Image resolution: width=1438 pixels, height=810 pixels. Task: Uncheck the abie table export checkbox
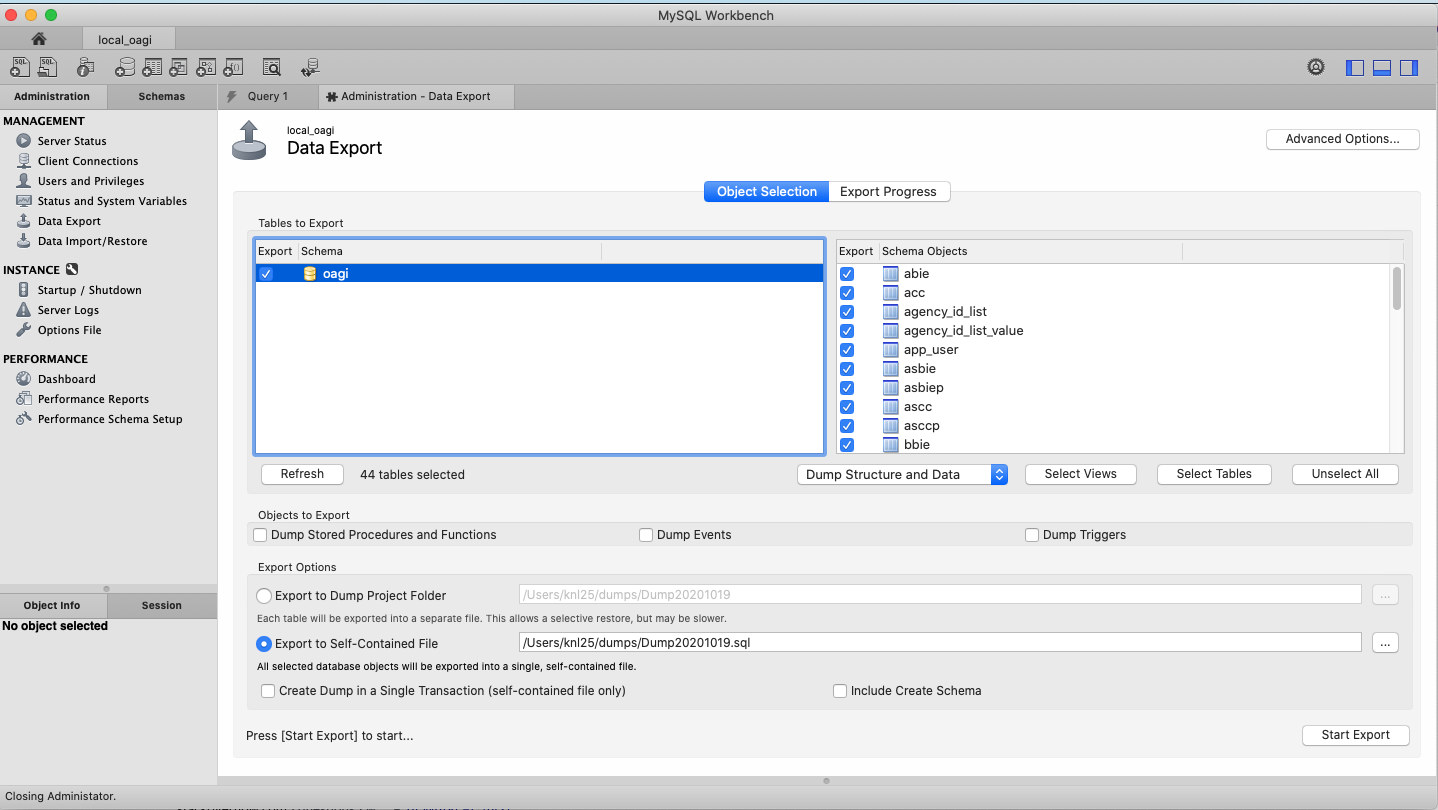(847, 274)
